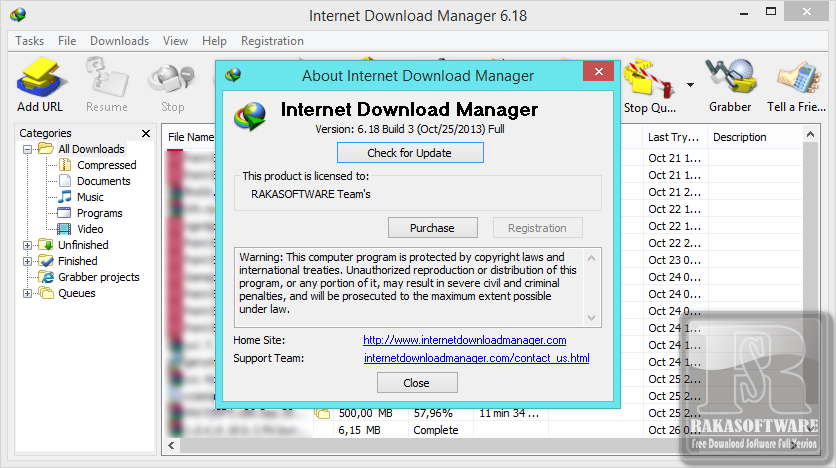Click the greyed Registration button
This screenshot has width=836, height=468.
point(537,228)
